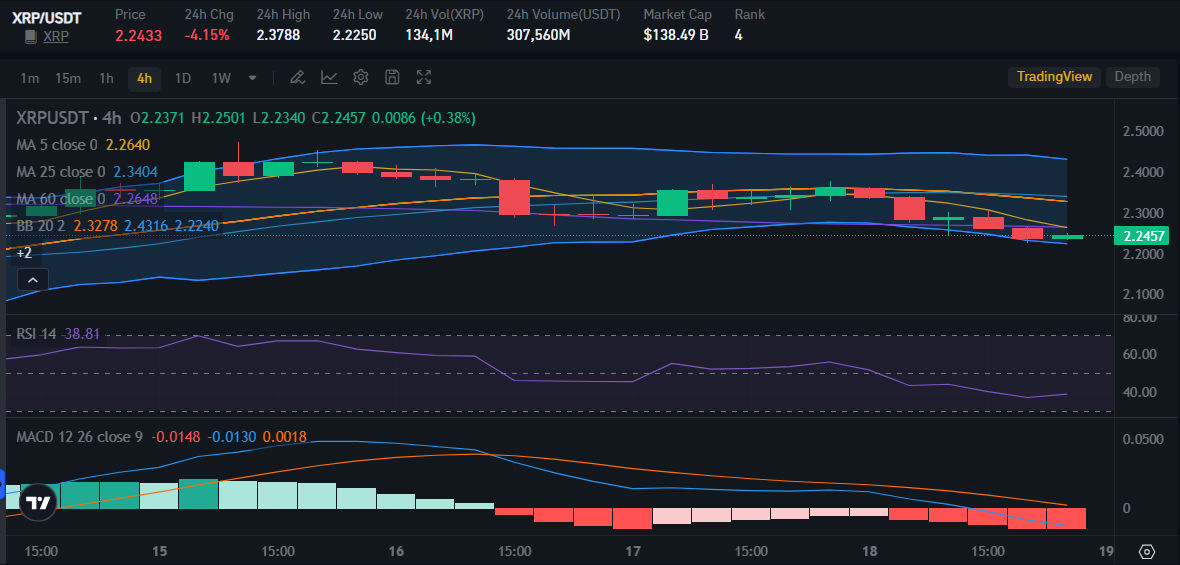Click the date label 17 on time axis
This screenshot has width=1180, height=565.
[632, 551]
